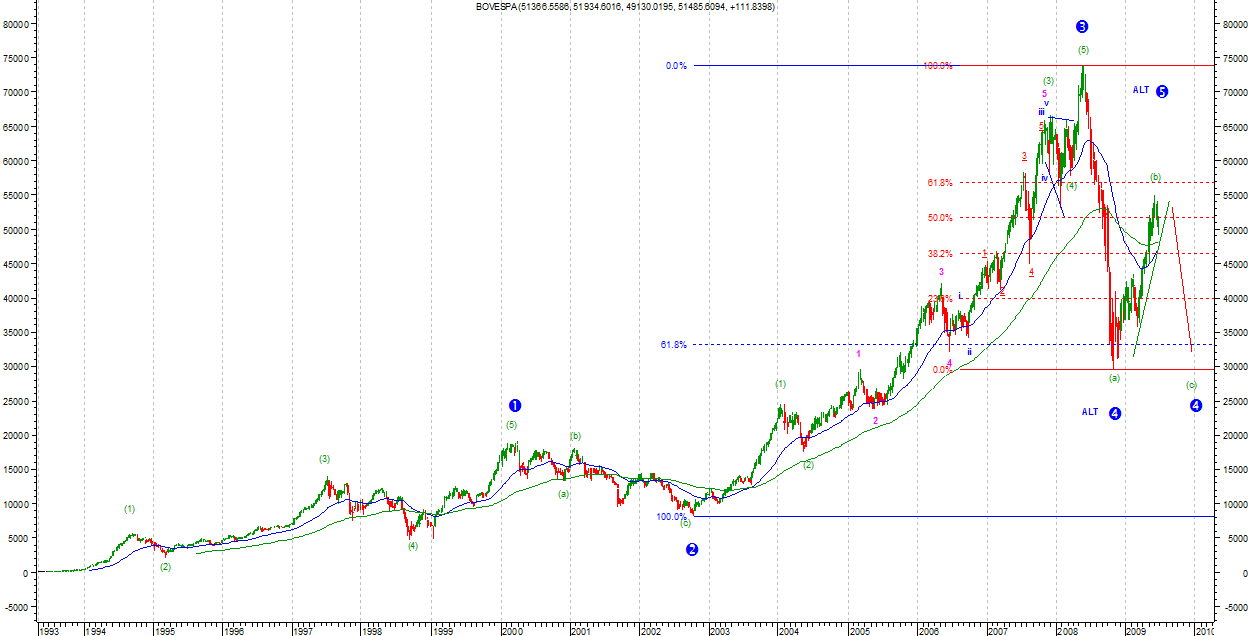The width and height of the screenshot is (1250, 636).
Task: Select green (1) wave label near 1994
Action: tap(129, 509)
